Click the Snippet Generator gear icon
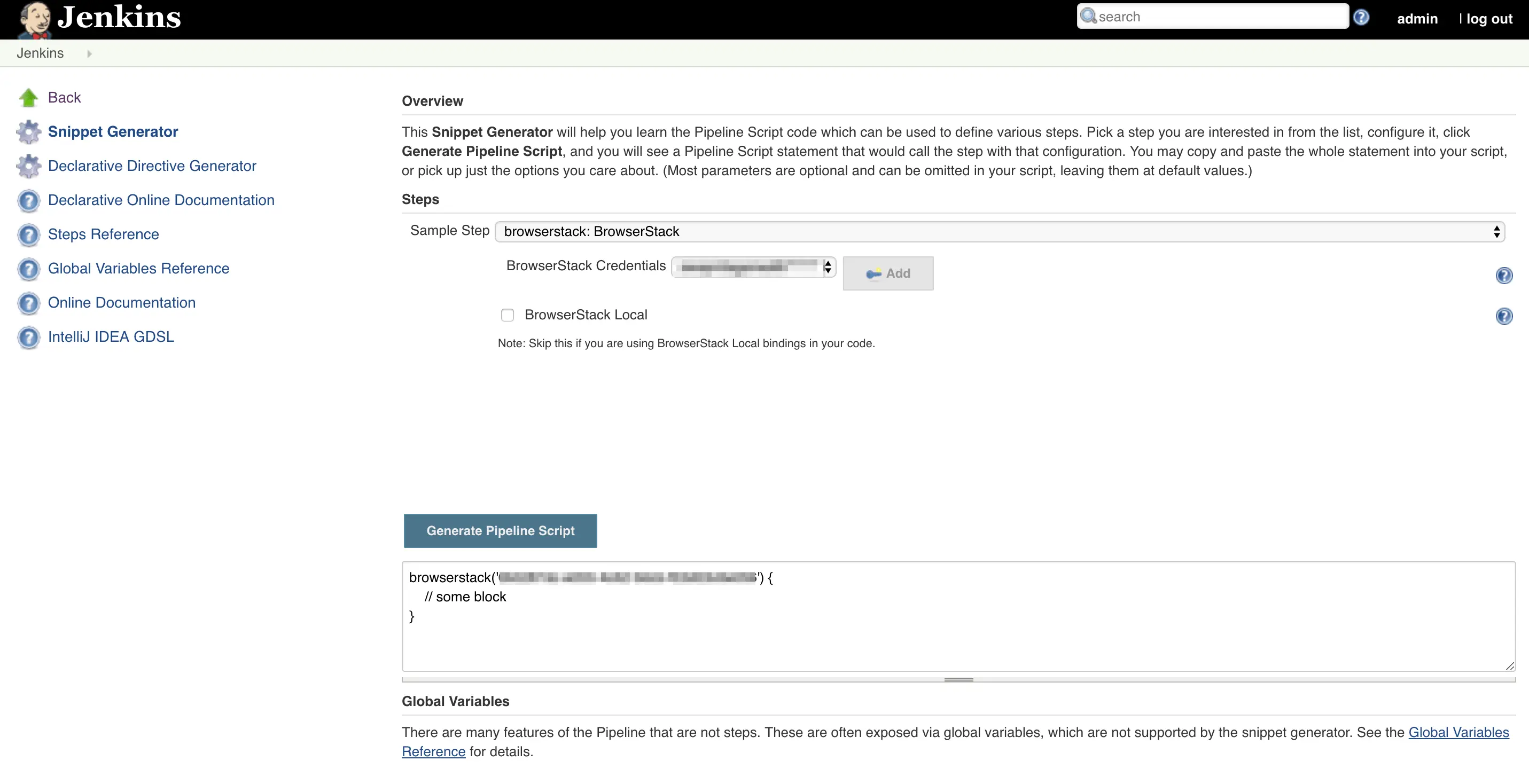The height and width of the screenshot is (784, 1529). click(28, 132)
